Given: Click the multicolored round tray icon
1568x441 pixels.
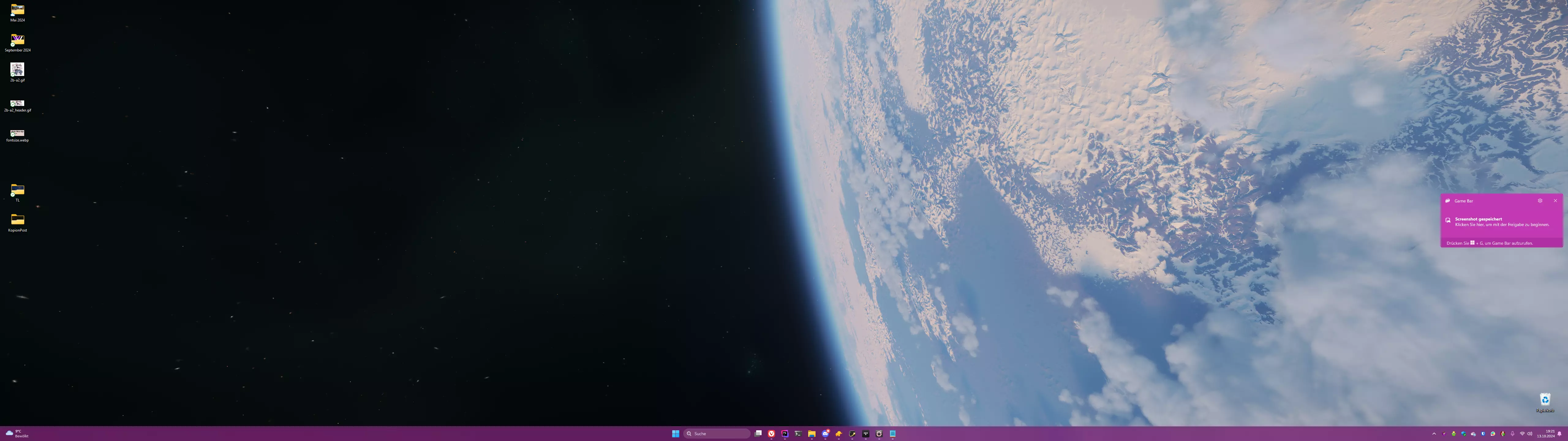Looking at the screenshot, I should click(x=1493, y=434).
